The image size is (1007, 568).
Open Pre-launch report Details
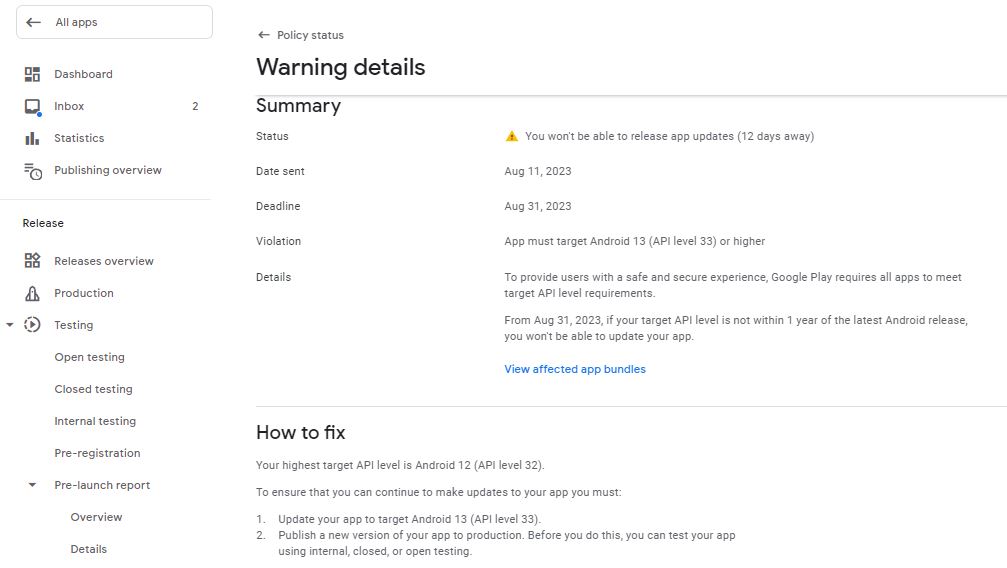coord(88,549)
